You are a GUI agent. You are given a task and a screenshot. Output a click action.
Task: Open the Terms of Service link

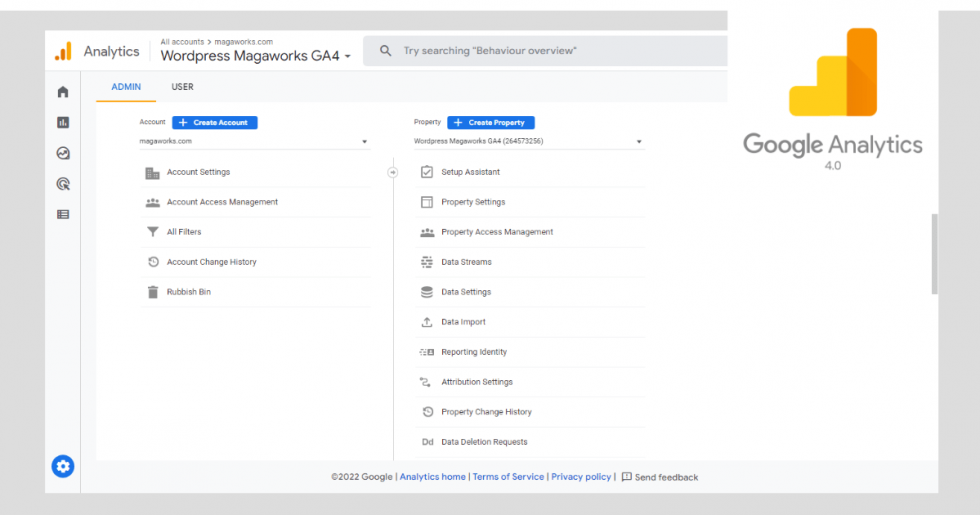click(508, 477)
